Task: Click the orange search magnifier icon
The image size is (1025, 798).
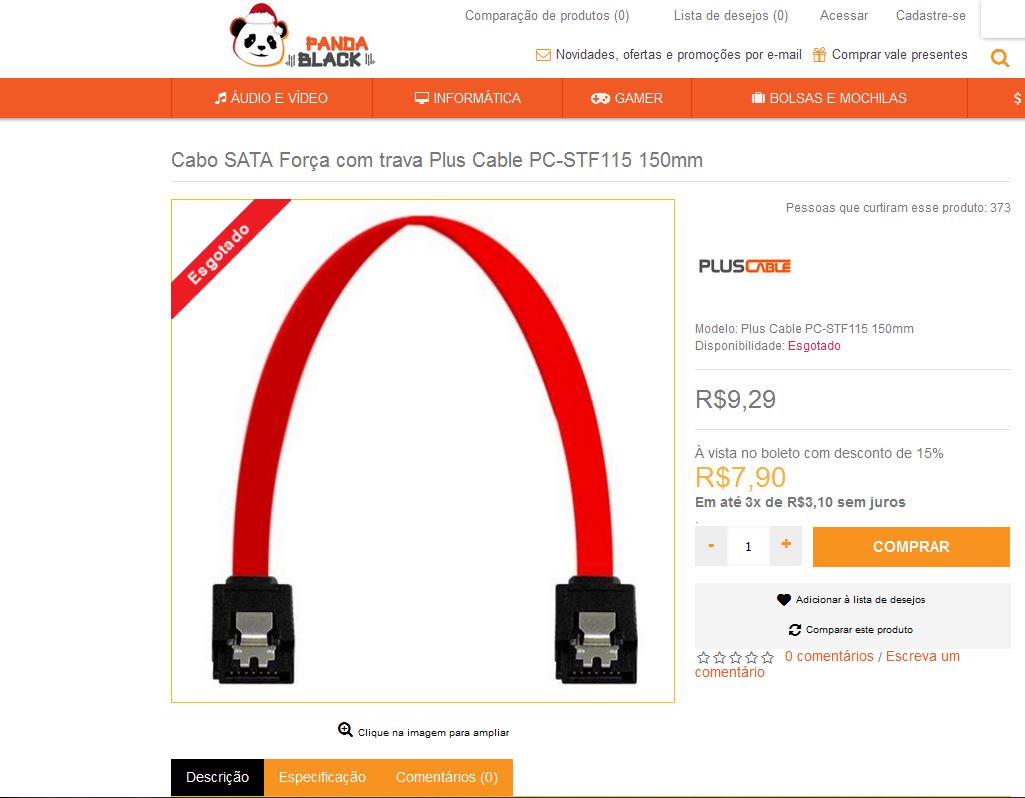Action: (x=1000, y=58)
